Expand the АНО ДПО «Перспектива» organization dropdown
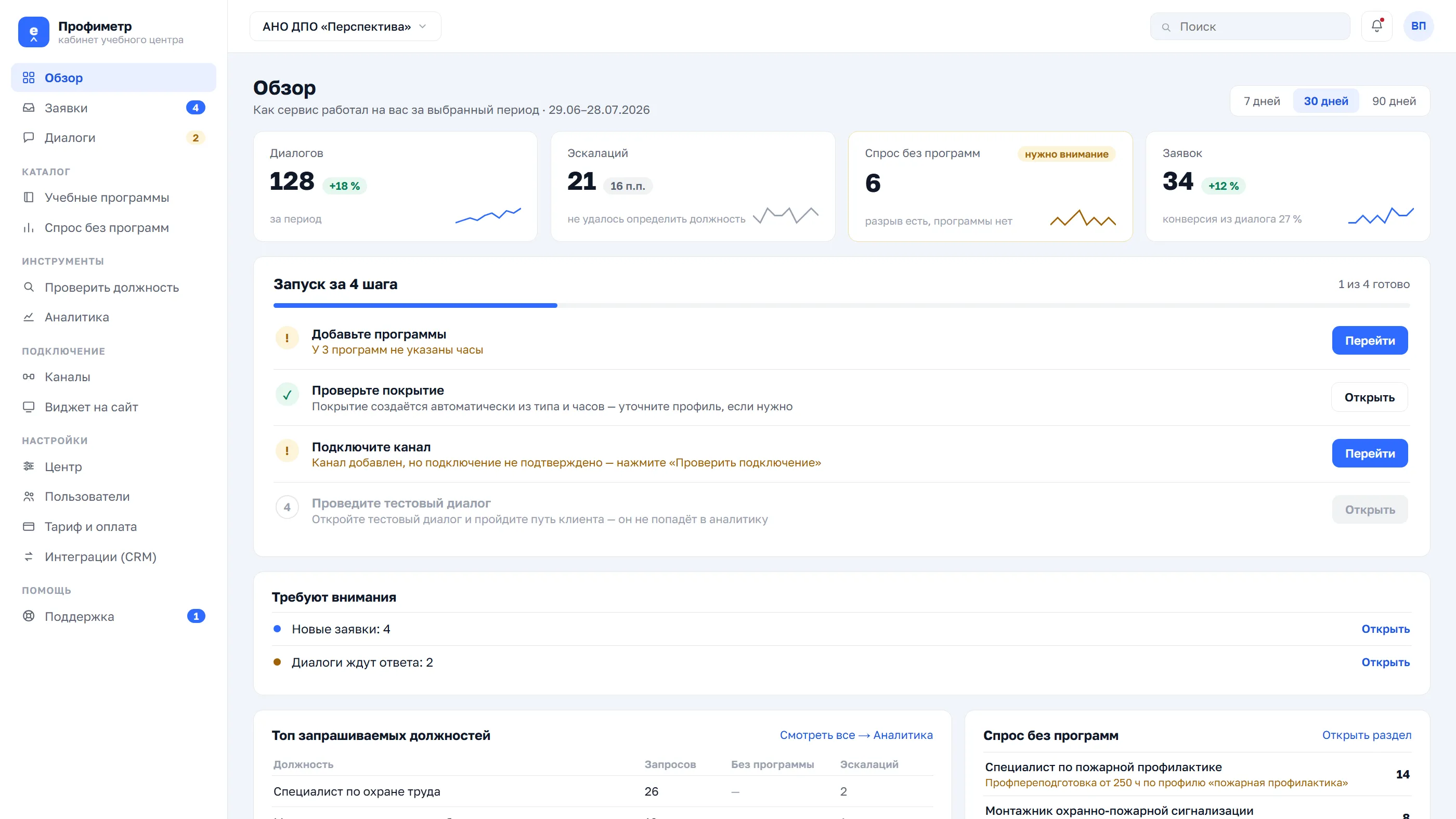Screen dimensions: 1456x819 [x=345, y=27]
